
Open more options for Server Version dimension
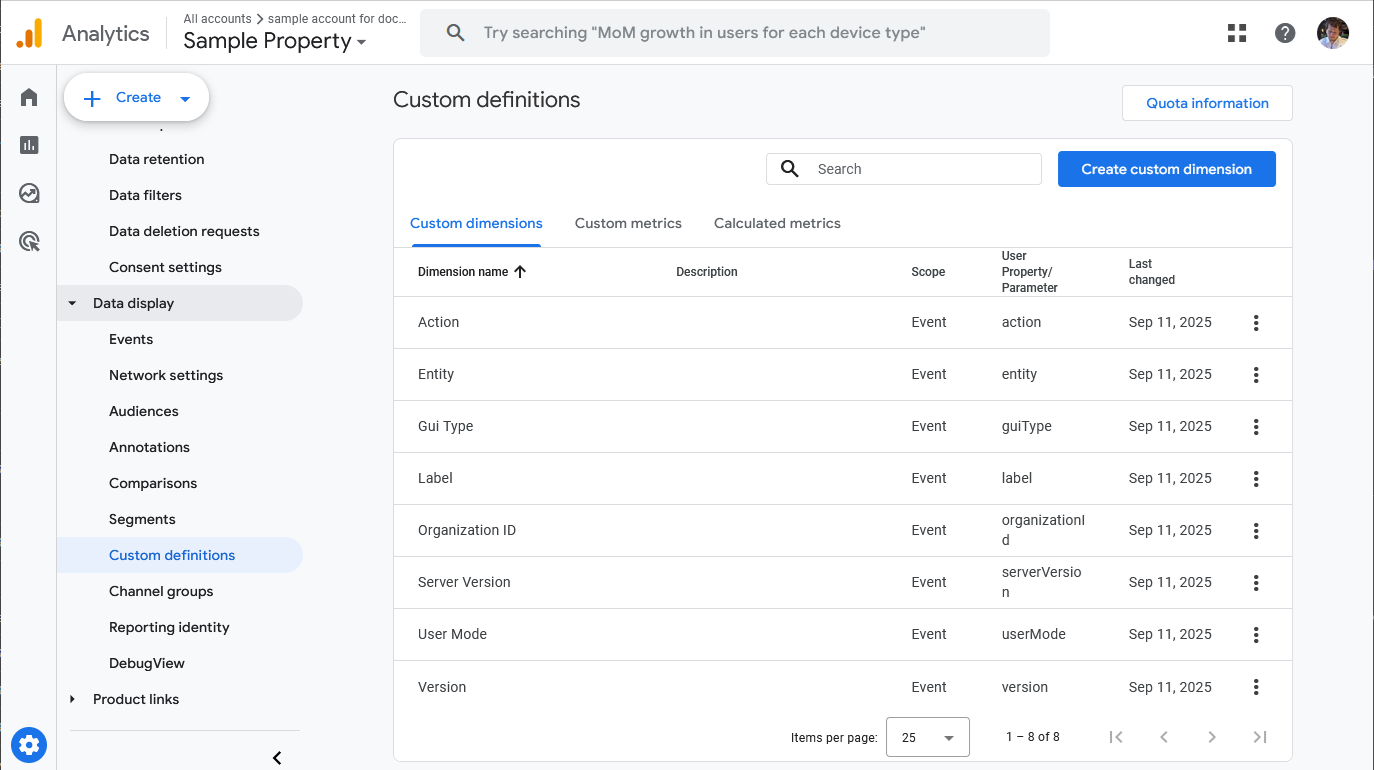(1256, 583)
